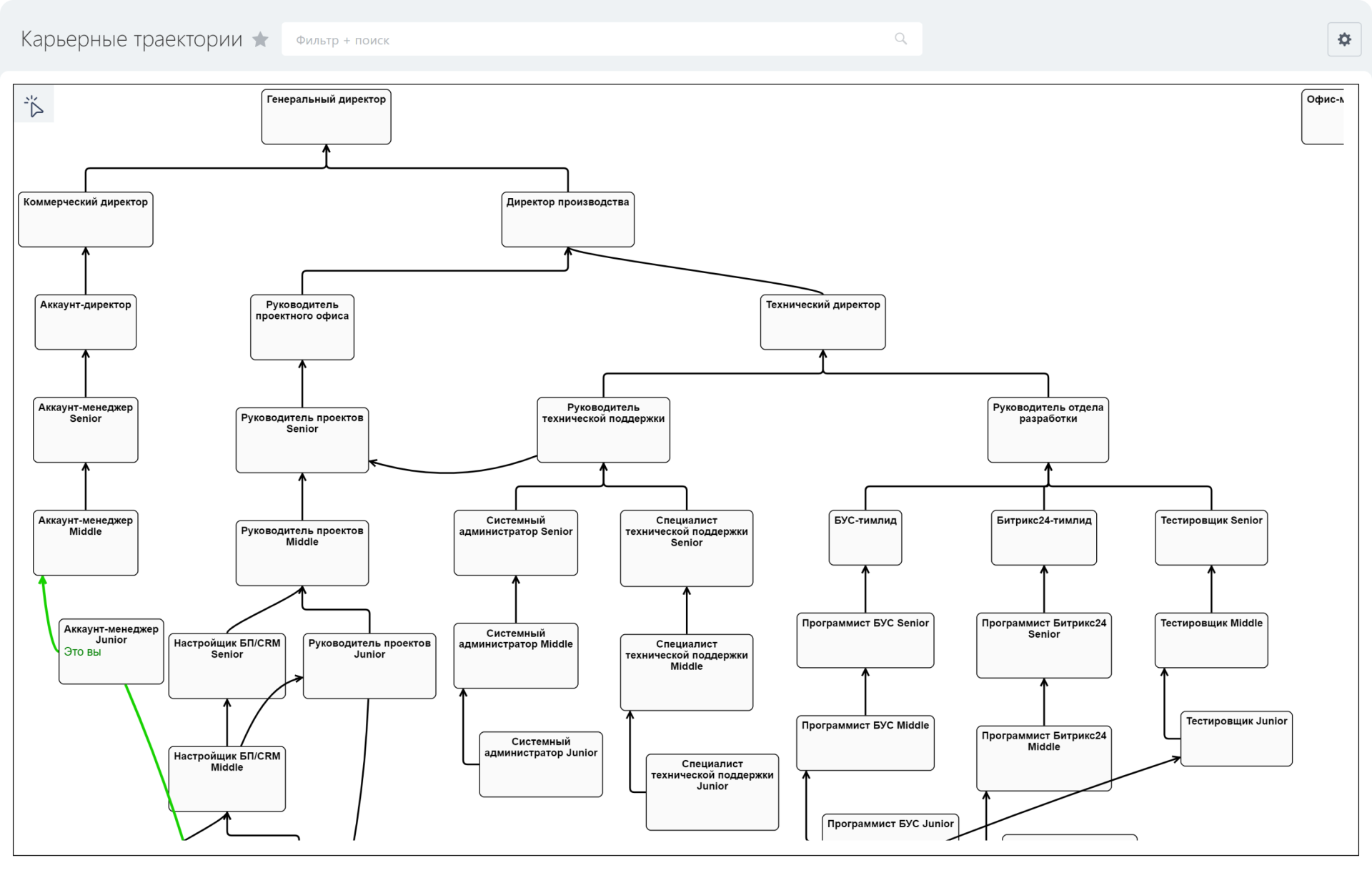The height and width of the screenshot is (873, 1372).
Task: Open the 'Директор производства' node
Action: (567, 220)
